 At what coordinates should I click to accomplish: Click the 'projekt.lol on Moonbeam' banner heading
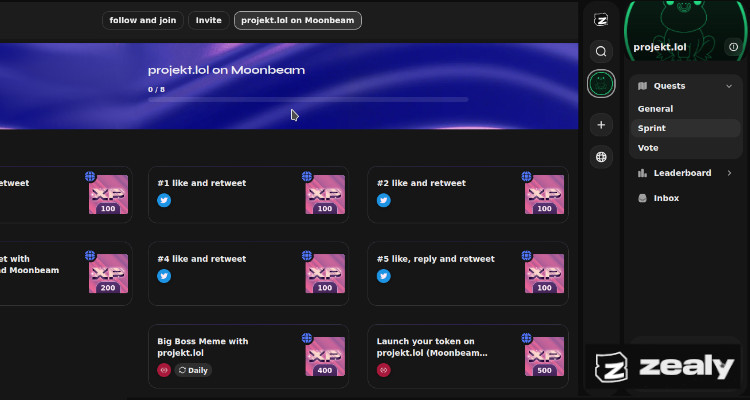pyautogui.click(x=226, y=70)
